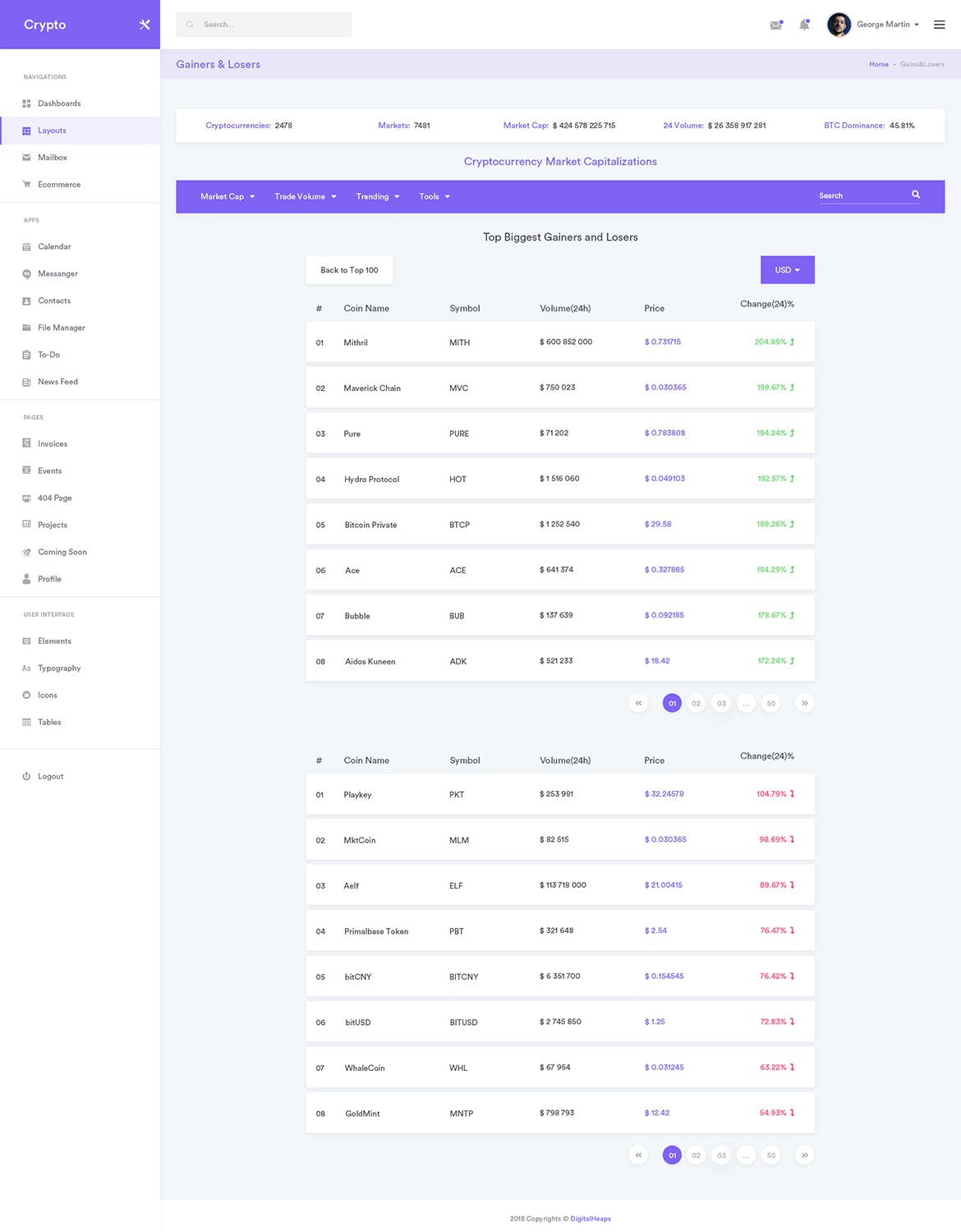Click the File Manager icon

(27, 327)
